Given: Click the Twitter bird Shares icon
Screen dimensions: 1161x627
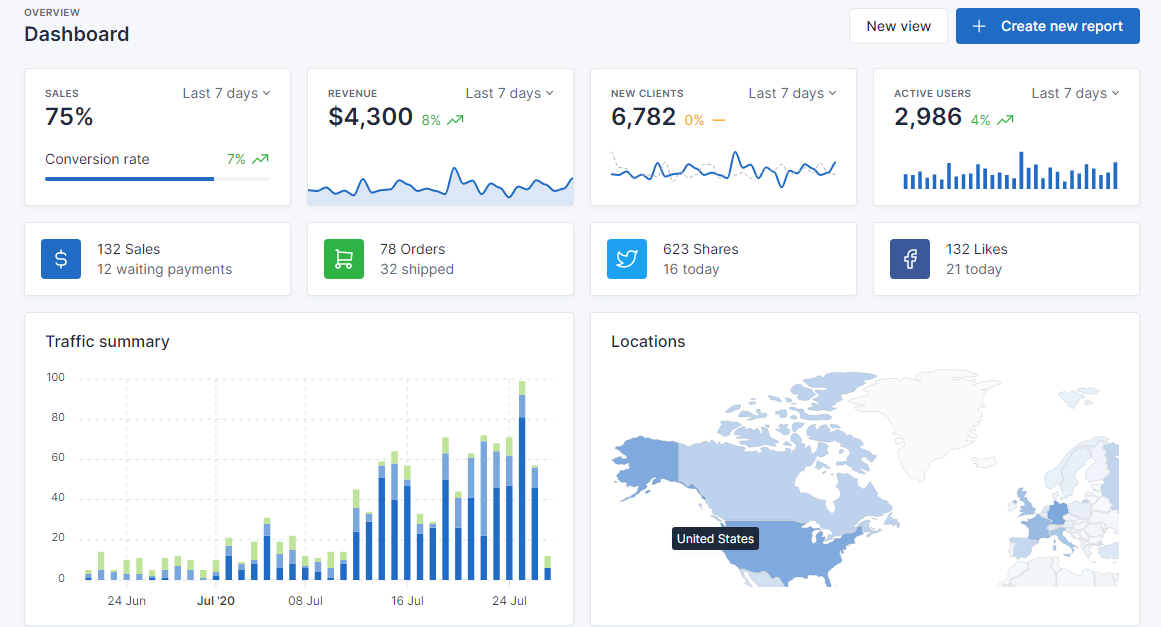Looking at the screenshot, I should [626, 259].
